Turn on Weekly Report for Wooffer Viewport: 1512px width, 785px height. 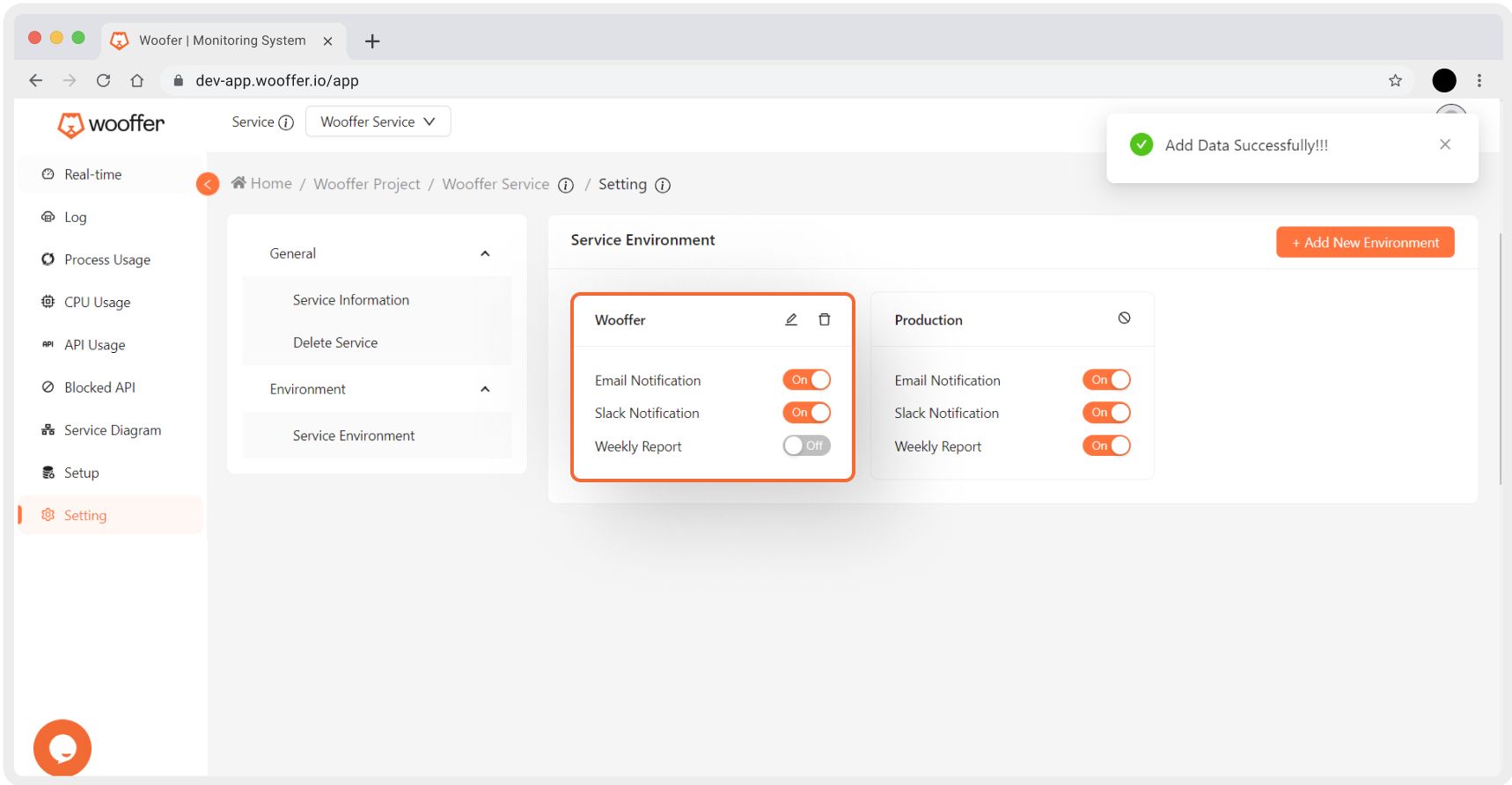tap(807, 445)
